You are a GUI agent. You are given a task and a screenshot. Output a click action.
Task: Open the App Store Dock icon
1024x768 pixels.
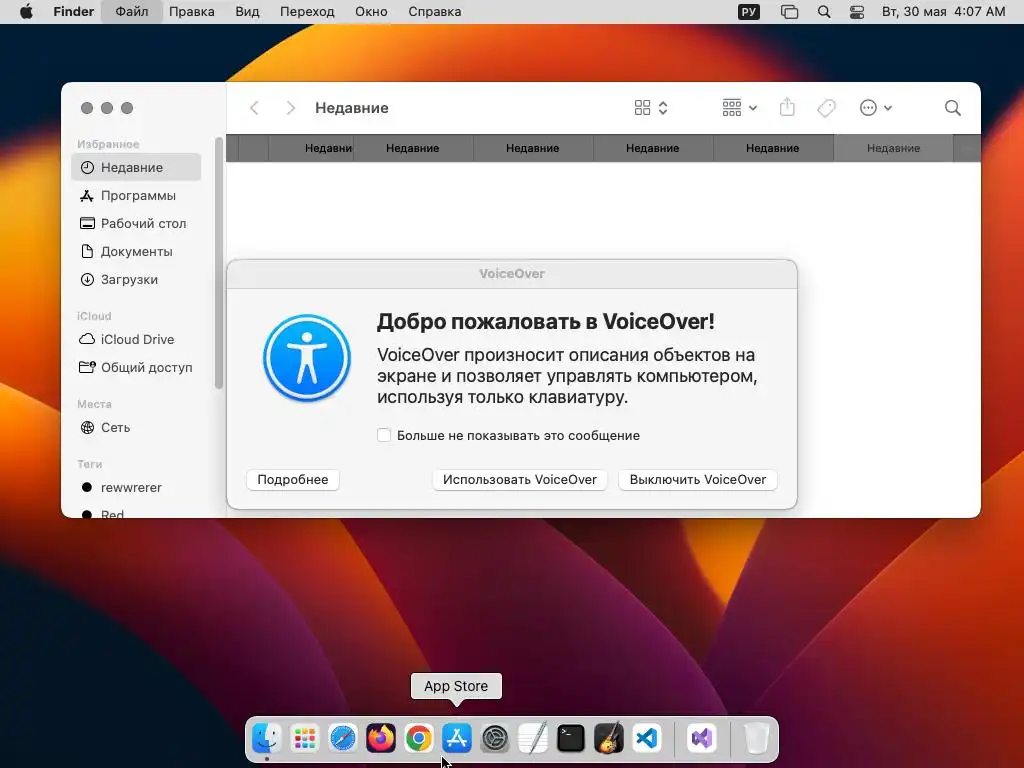pos(456,739)
